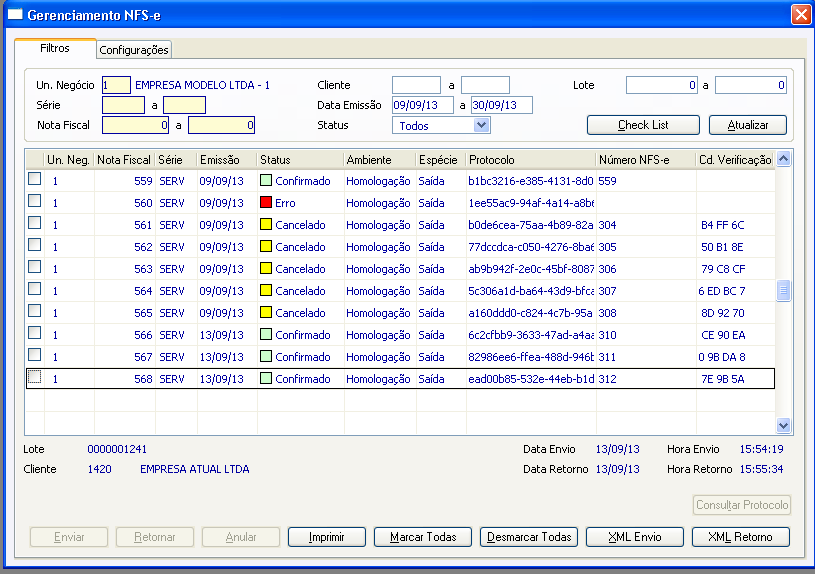Focus the first Nota Fiscal input field

(x=135, y=125)
